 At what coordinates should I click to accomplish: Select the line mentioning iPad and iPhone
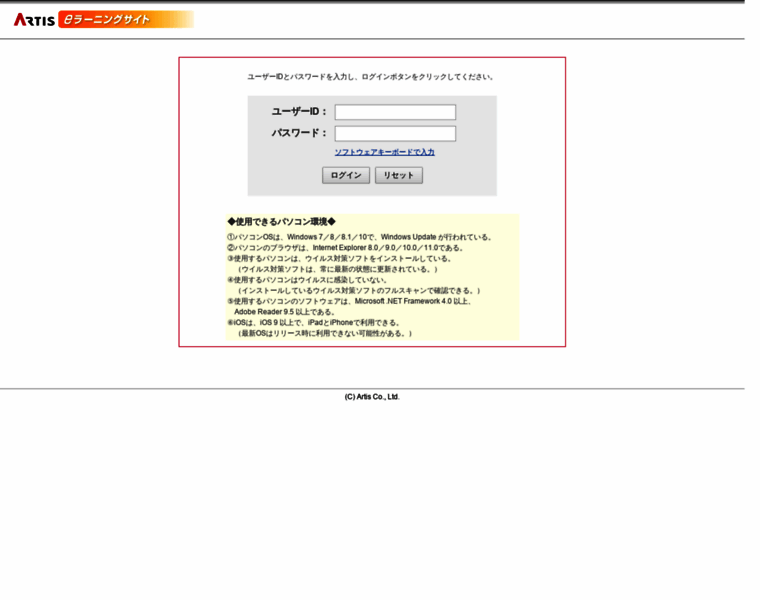tap(314, 322)
